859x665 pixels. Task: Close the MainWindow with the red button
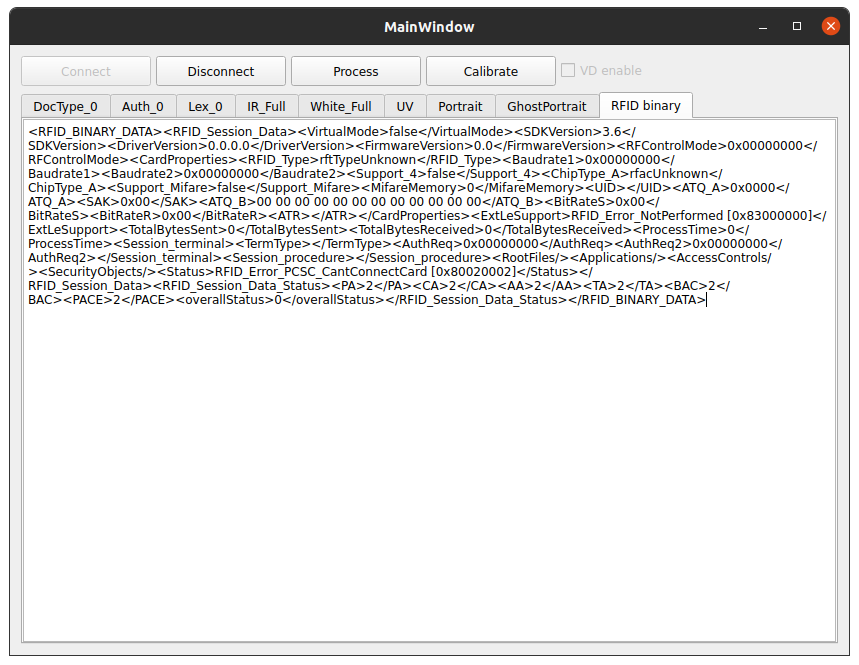[831, 26]
